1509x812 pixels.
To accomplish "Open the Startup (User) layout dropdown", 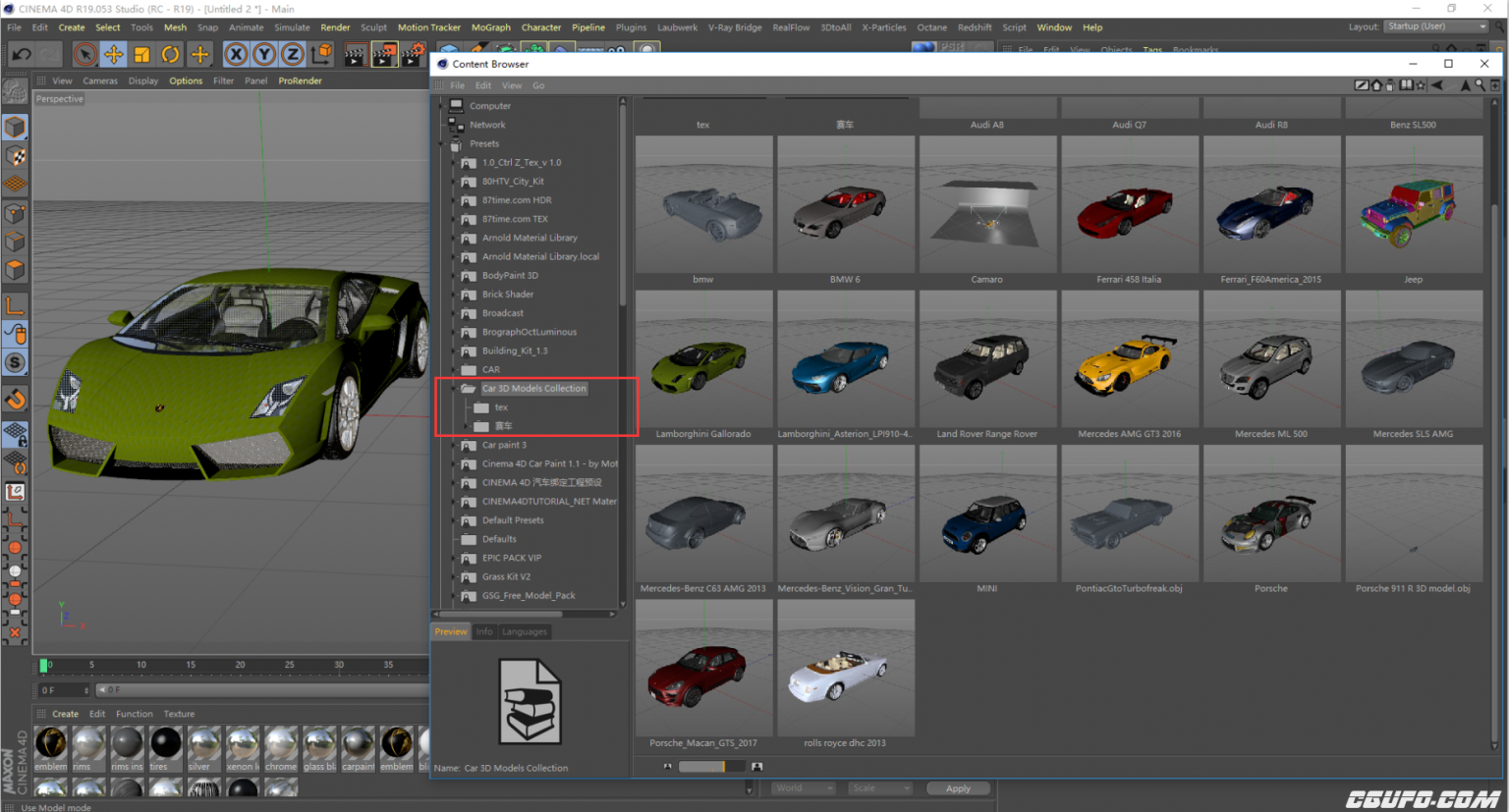I will (x=1436, y=27).
